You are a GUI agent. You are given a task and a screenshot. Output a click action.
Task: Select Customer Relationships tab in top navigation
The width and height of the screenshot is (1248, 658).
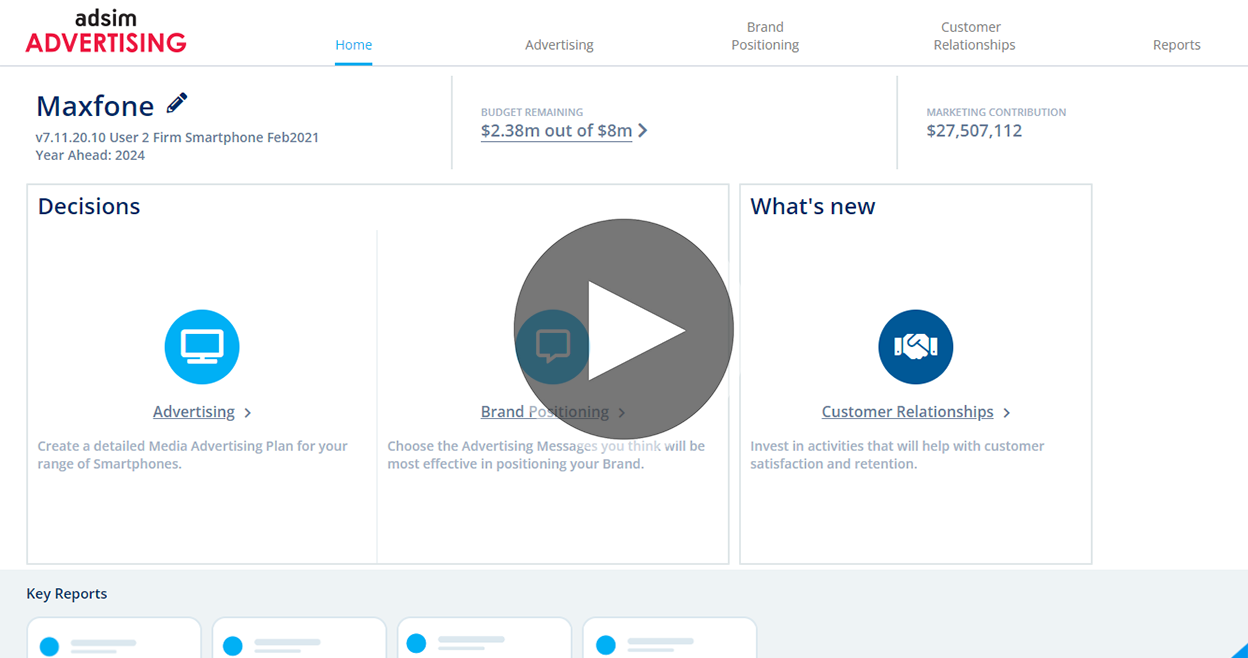973,36
